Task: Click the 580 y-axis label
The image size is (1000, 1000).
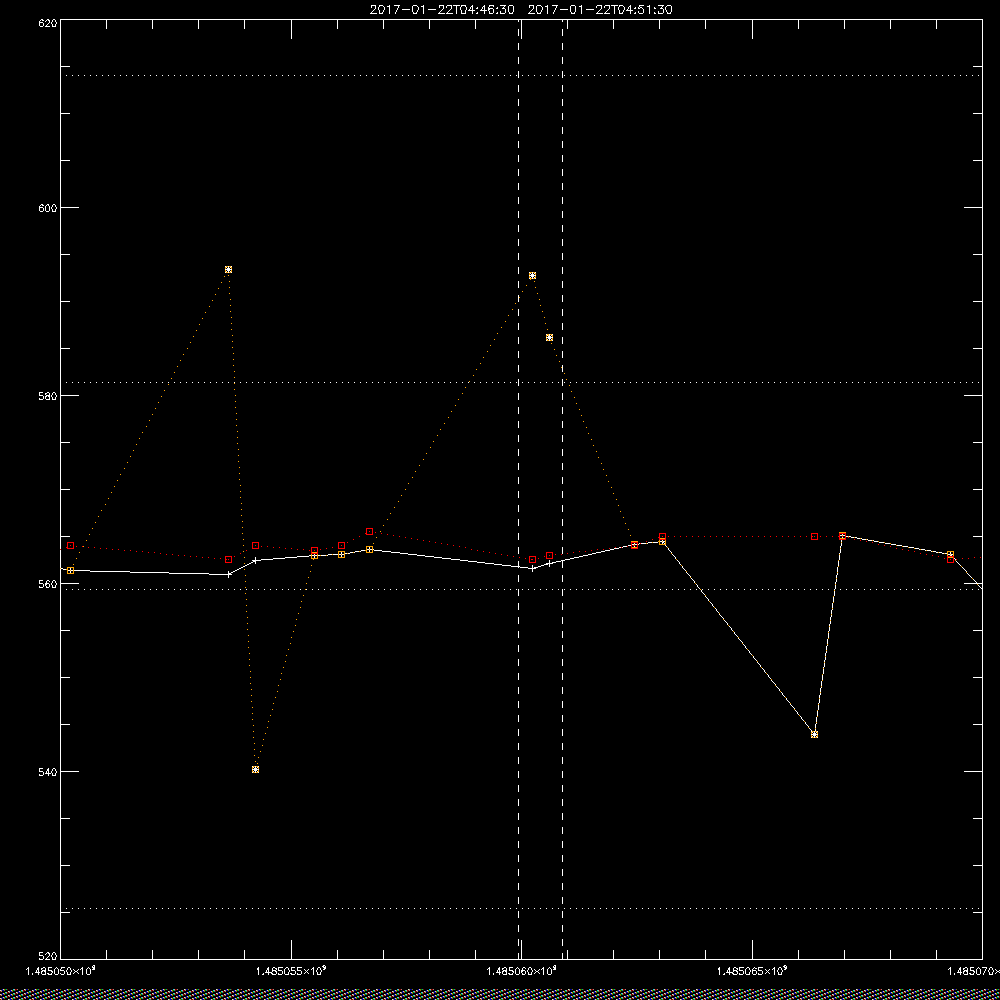Action: [x=48, y=395]
